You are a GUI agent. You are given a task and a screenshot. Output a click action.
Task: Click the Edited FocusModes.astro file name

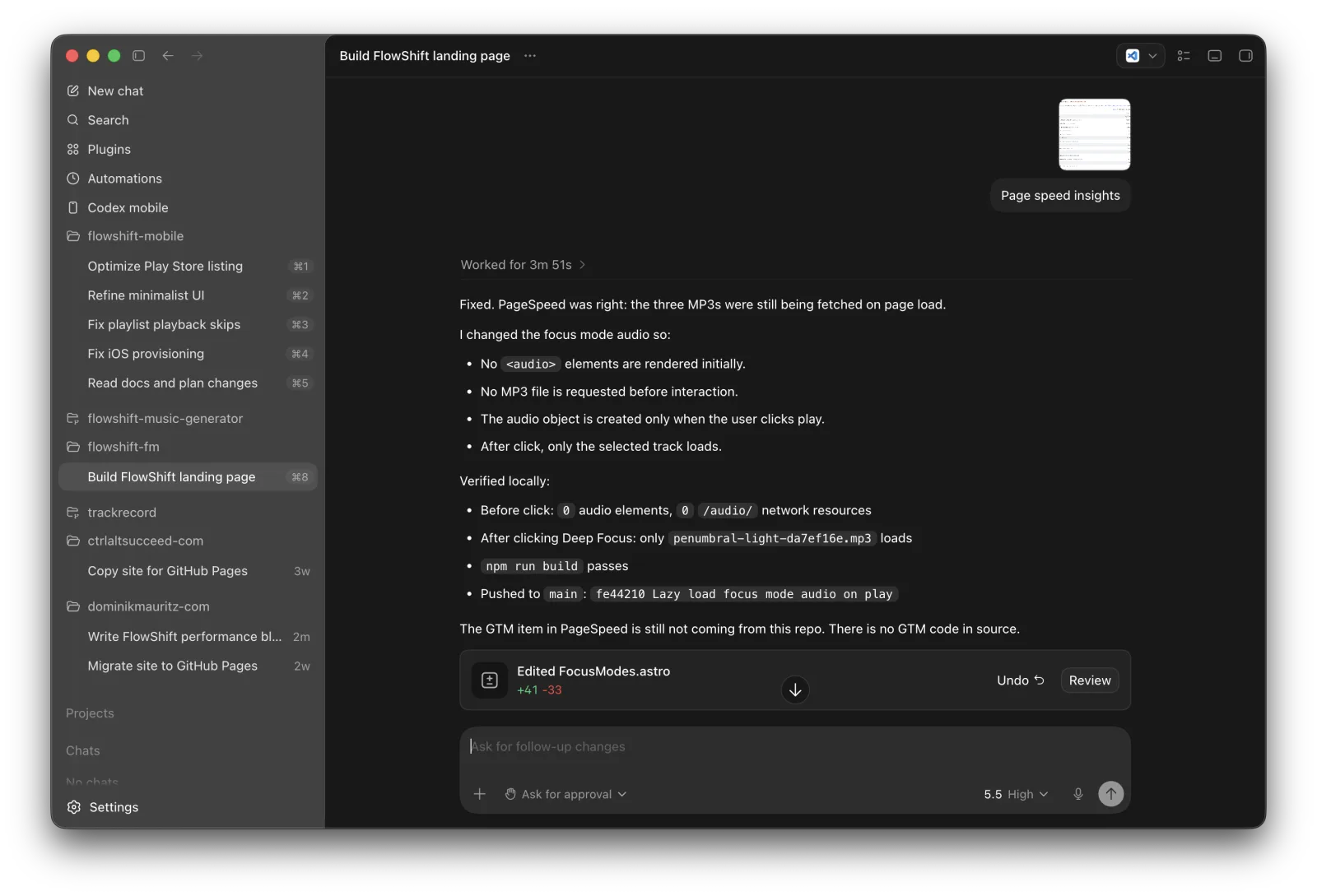click(x=593, y=671)
